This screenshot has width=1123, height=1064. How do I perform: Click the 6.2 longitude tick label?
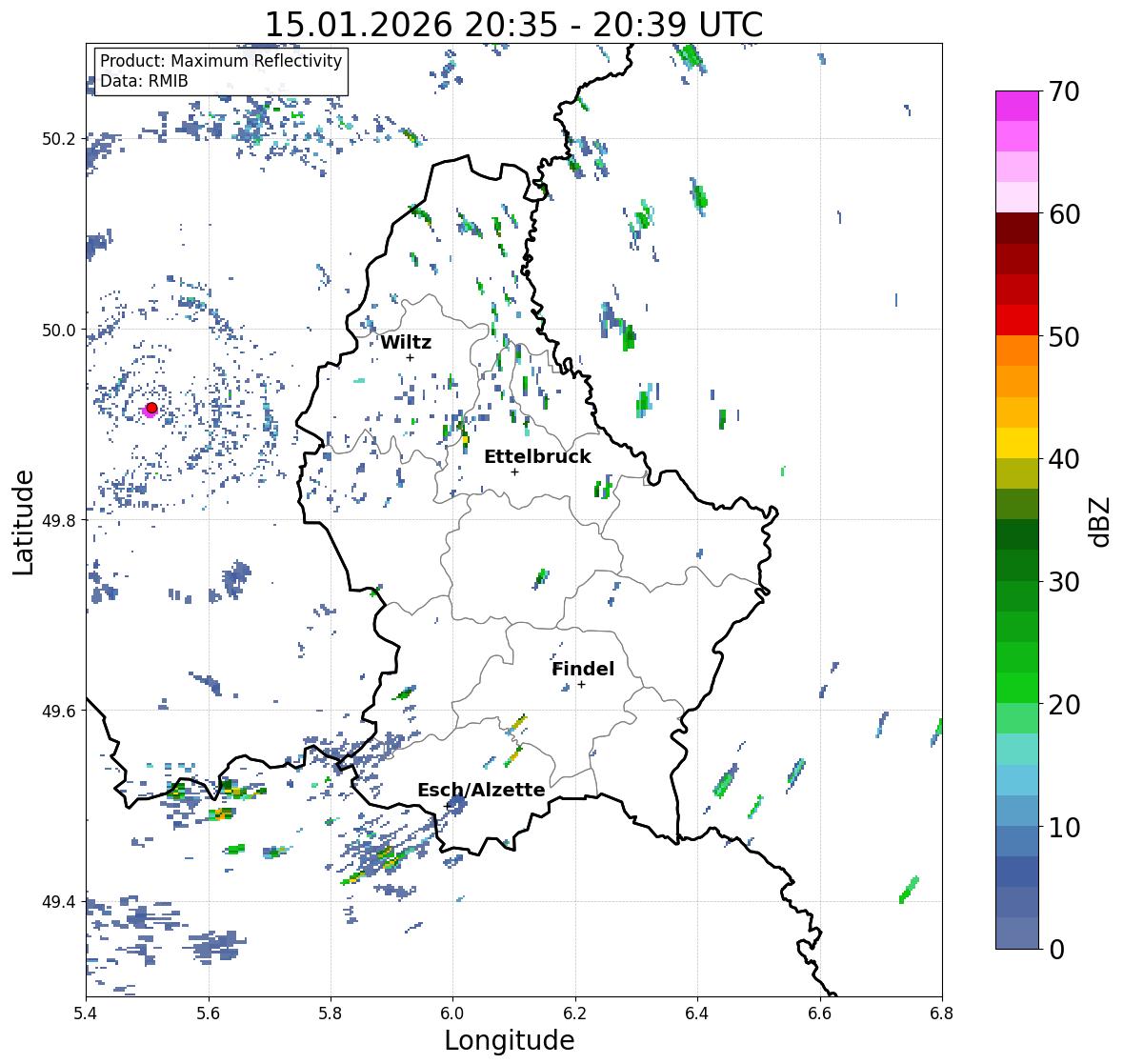click(x=575, y=1014)
